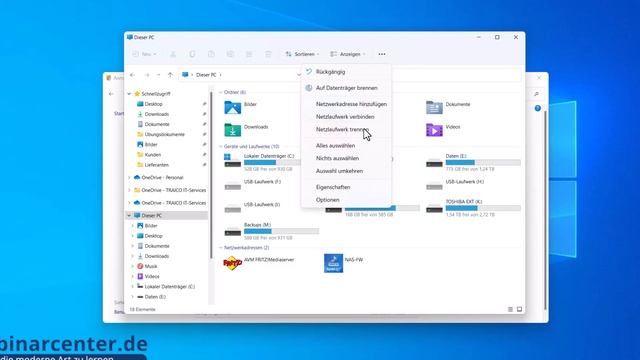The image size is (640, 360).
Task: Collapse the Ordner (6) group
Action: coord(220,92)
